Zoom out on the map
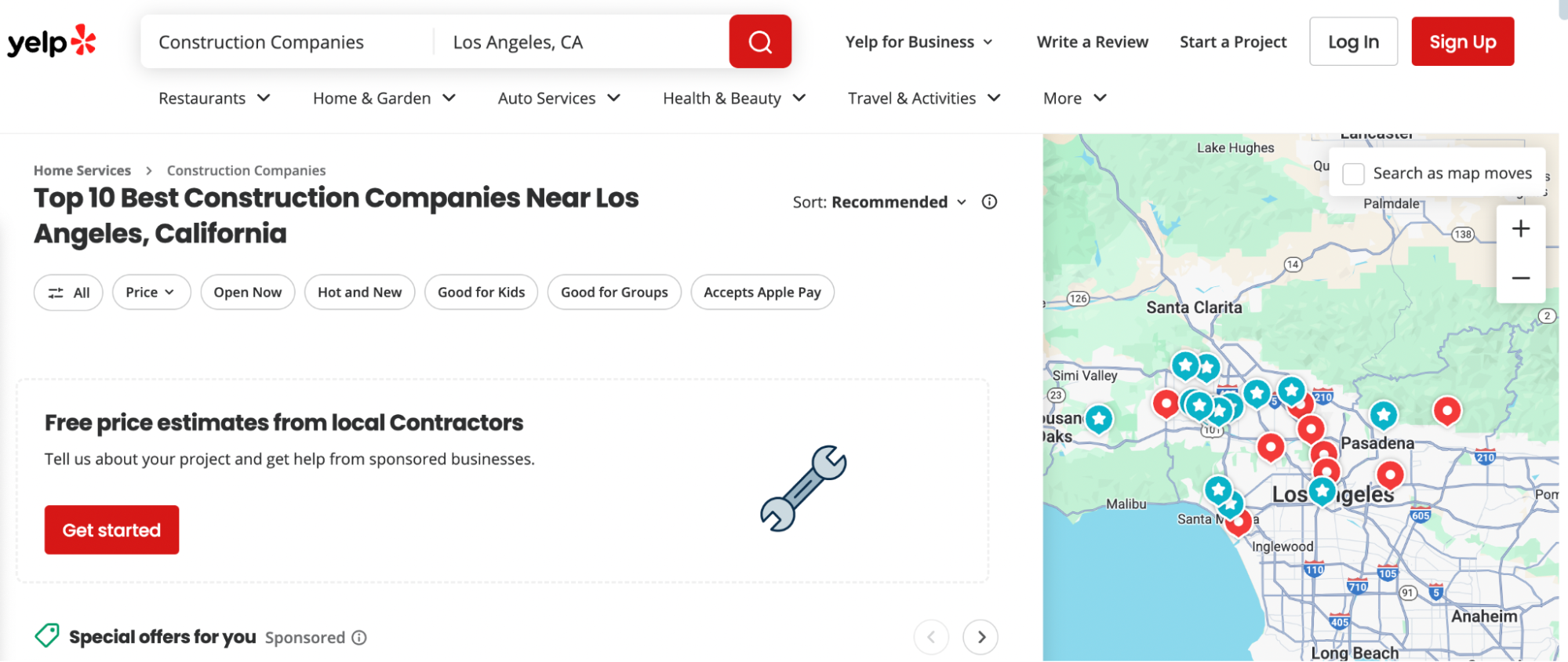 1520,278
